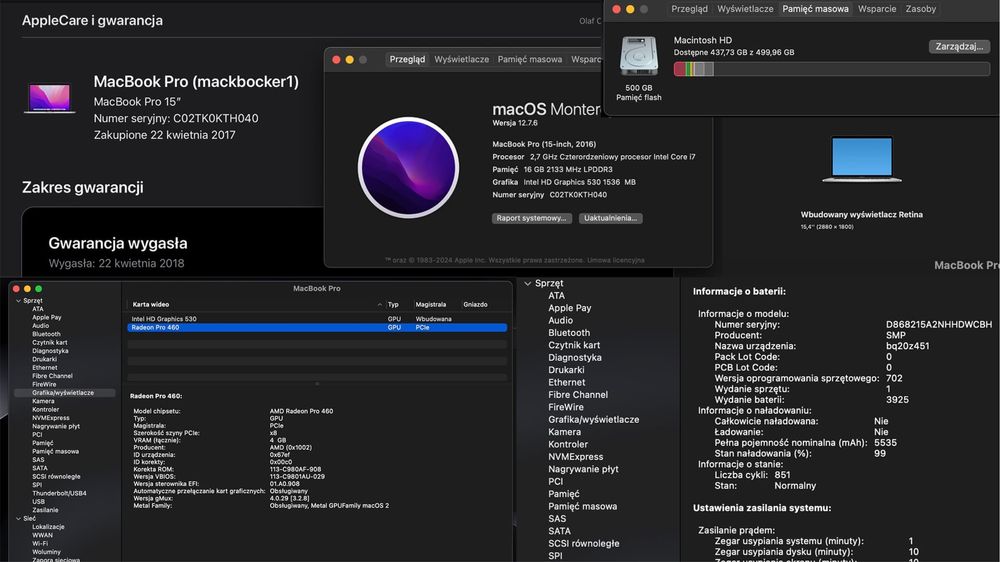Click the Zakupione 22 kwietnia 2017 text
Viewport: 1000px width, 562px height.
pyautogui.click(x=165, y=135)
